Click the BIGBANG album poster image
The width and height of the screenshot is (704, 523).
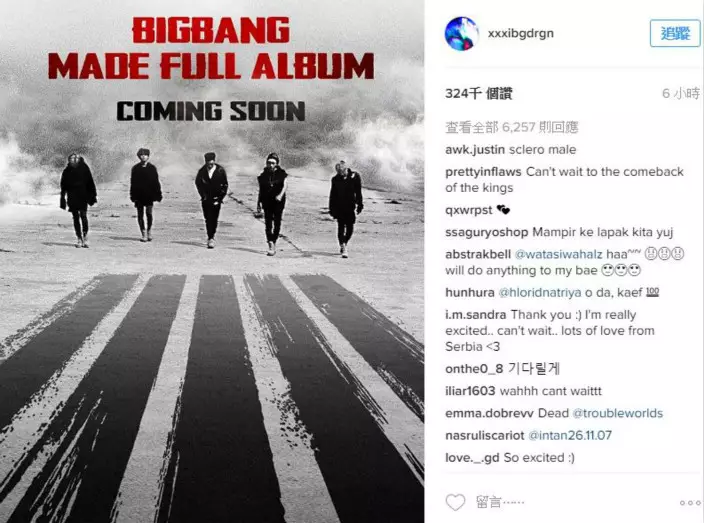(x=212, y=261)
